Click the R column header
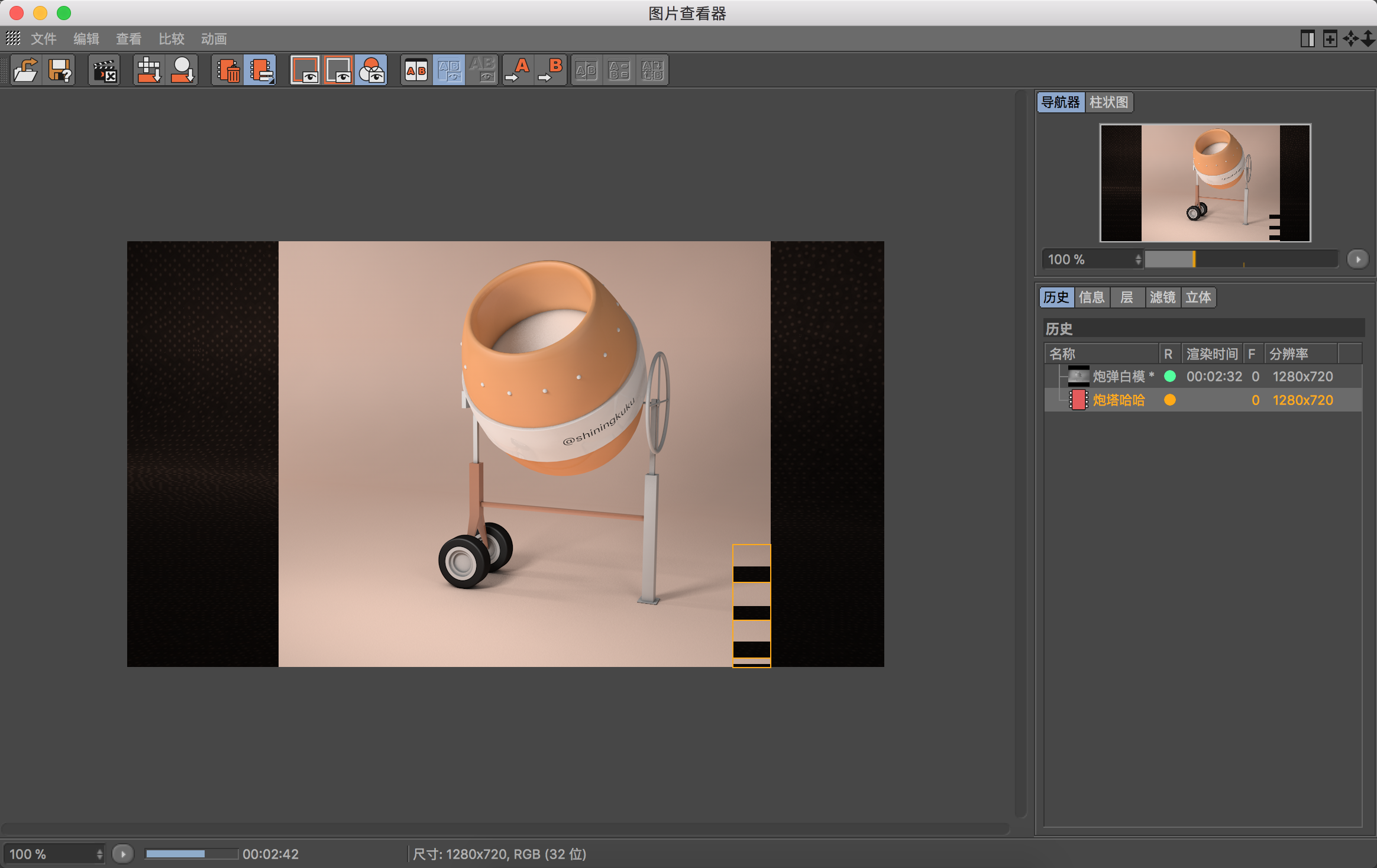 click(x=1170, y=354)
